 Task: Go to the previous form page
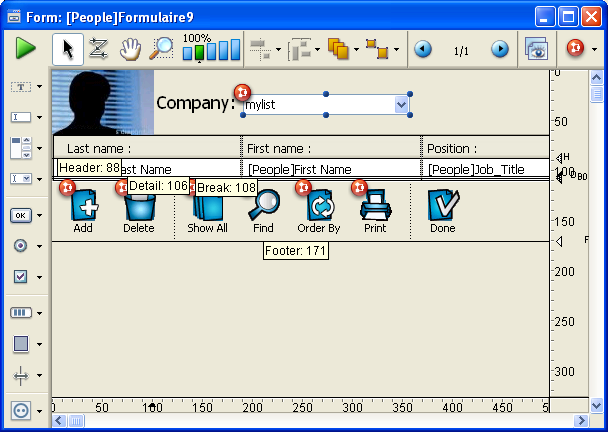pos(423,49)
